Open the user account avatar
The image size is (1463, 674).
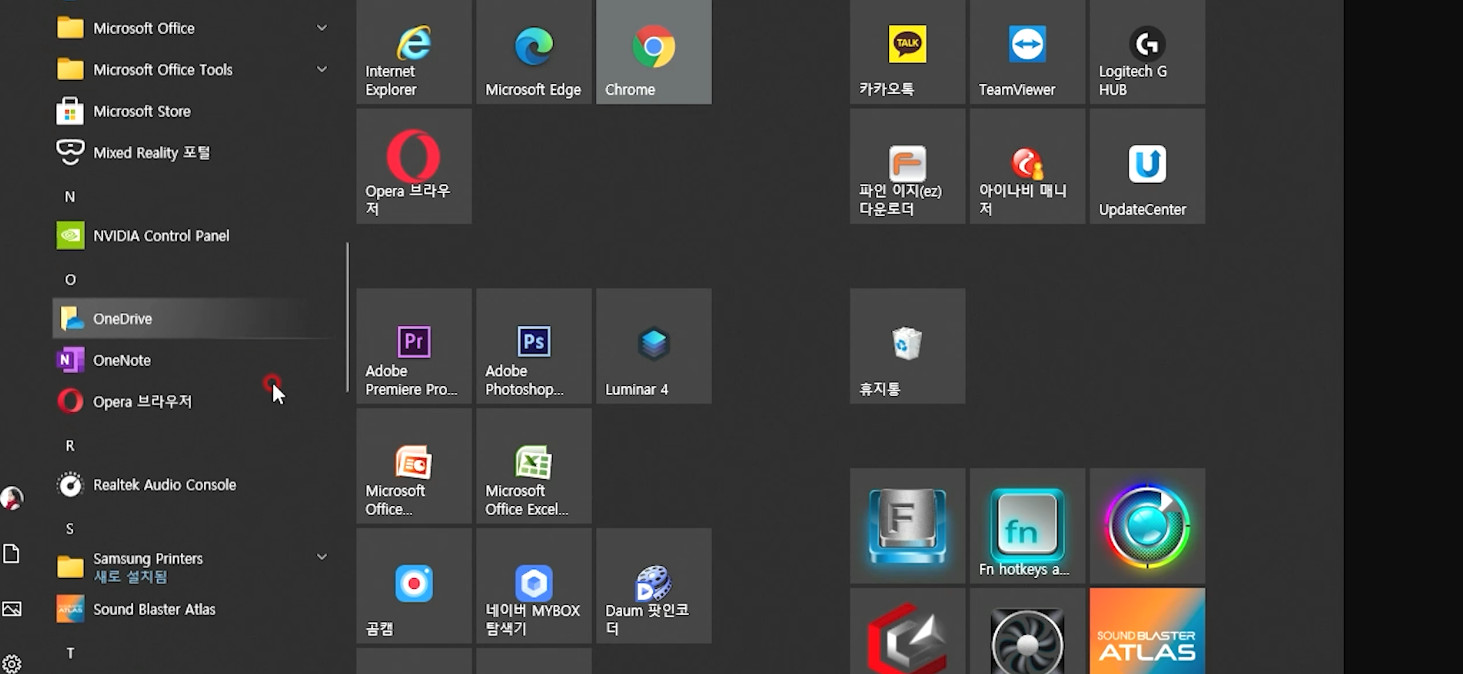pyautogui.click(x=12, y=498)
